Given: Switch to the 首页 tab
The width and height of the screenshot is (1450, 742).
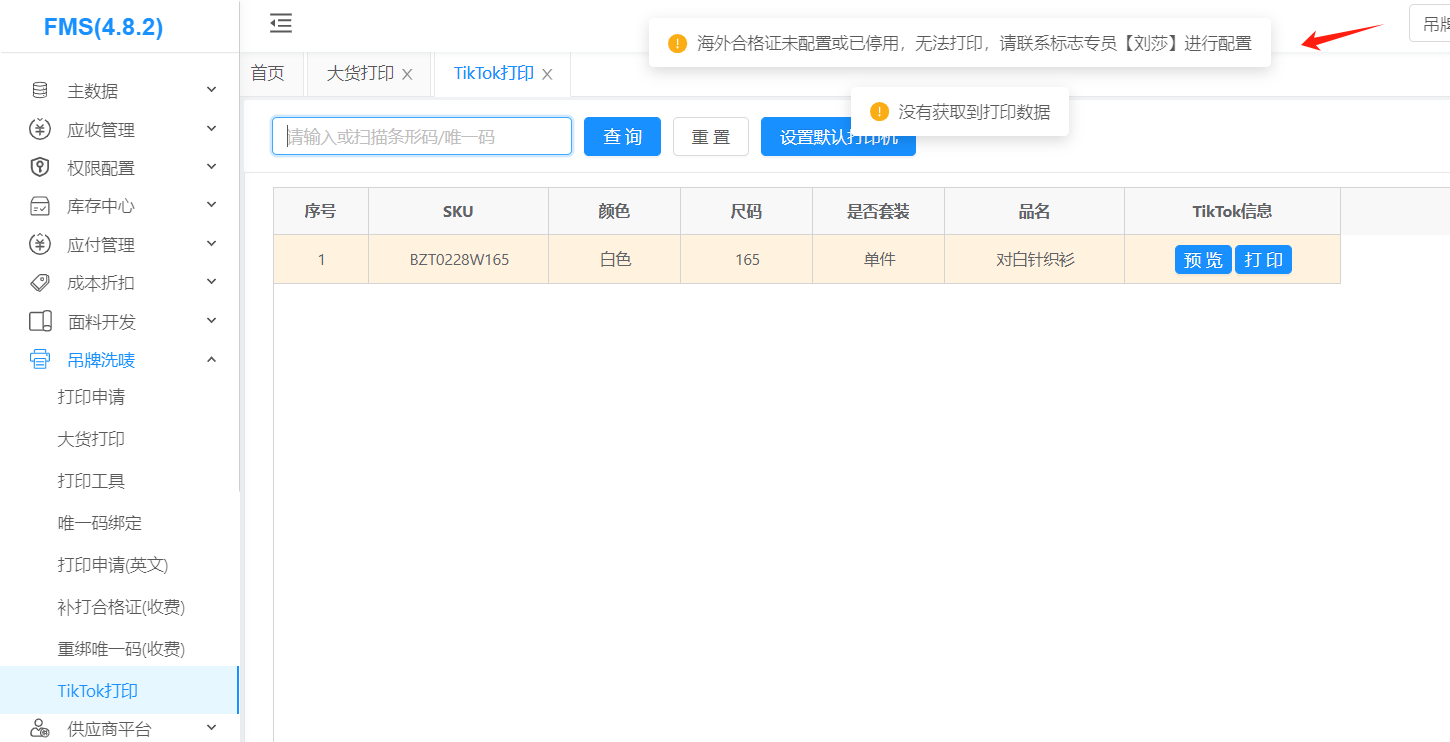Looking at the screenshot, I should coord(268,74).
